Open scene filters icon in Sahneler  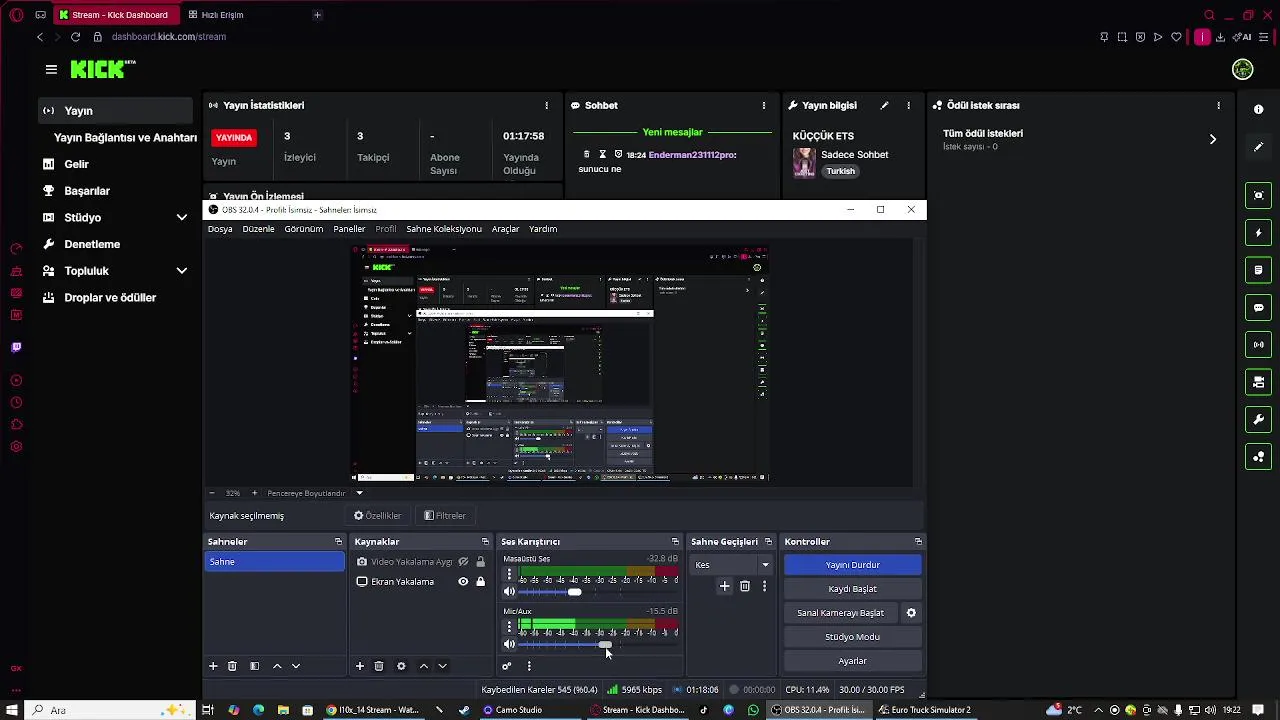(x=254, y=666)
